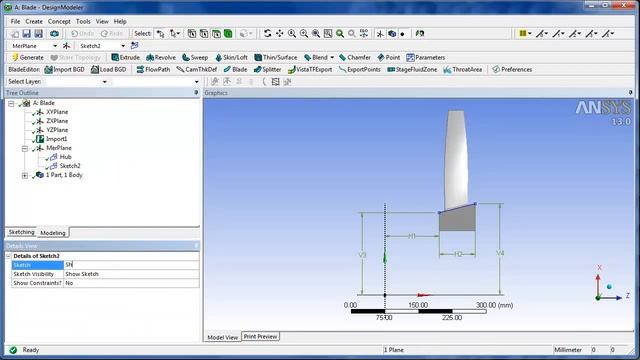
Task: Open the Create menu
Action: click(34, 21)
